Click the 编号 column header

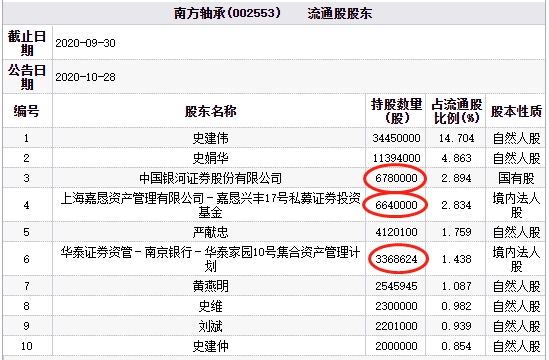coord(27,111)
